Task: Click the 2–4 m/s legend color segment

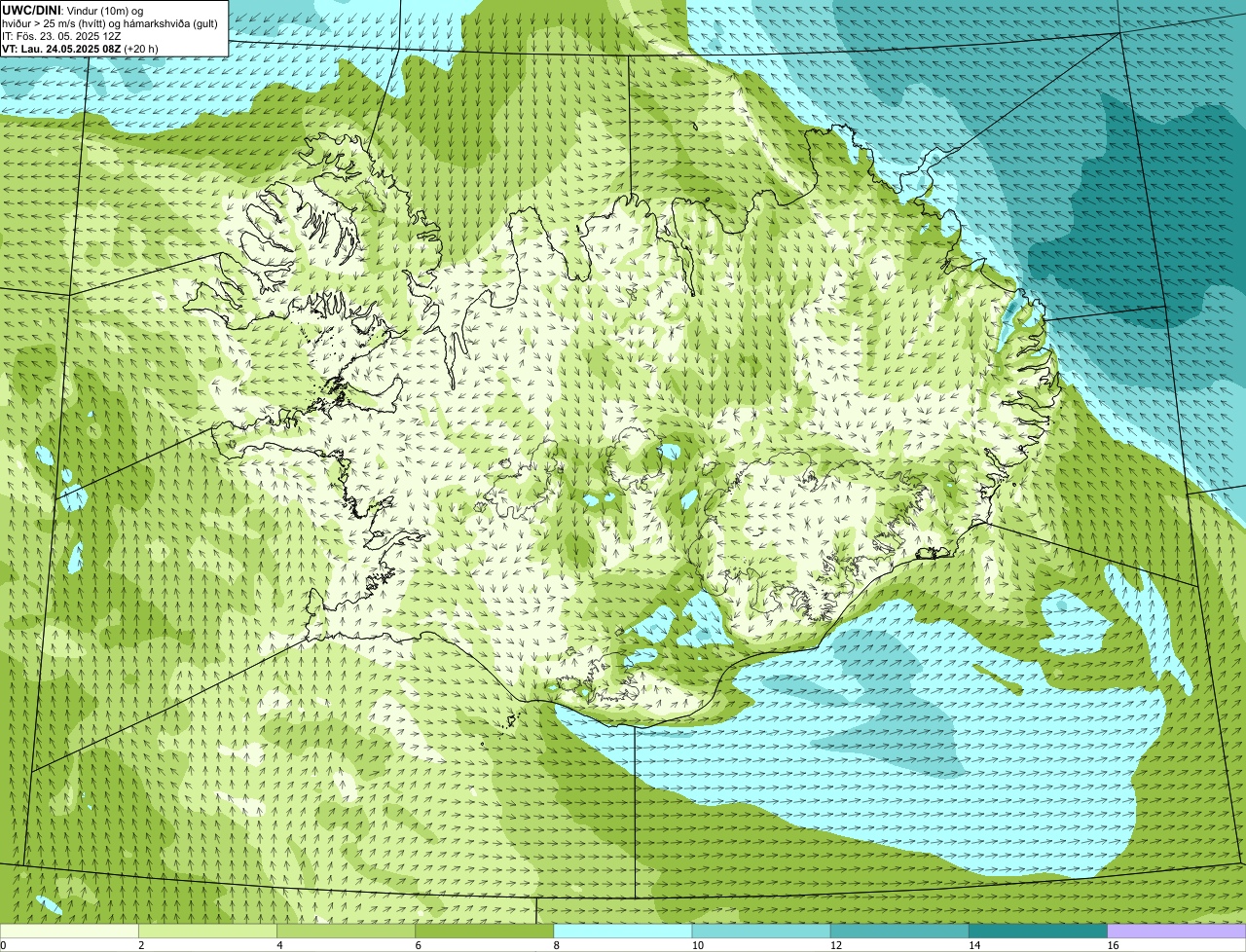Action: [x=207, y=931]
